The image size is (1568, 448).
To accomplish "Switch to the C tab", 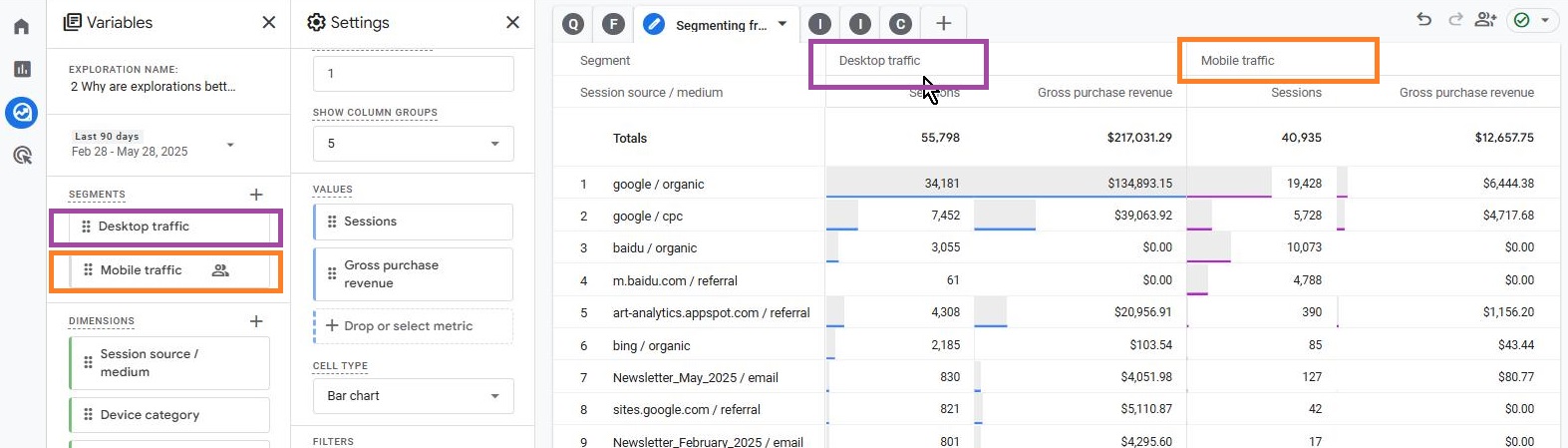I will (900, 24).
